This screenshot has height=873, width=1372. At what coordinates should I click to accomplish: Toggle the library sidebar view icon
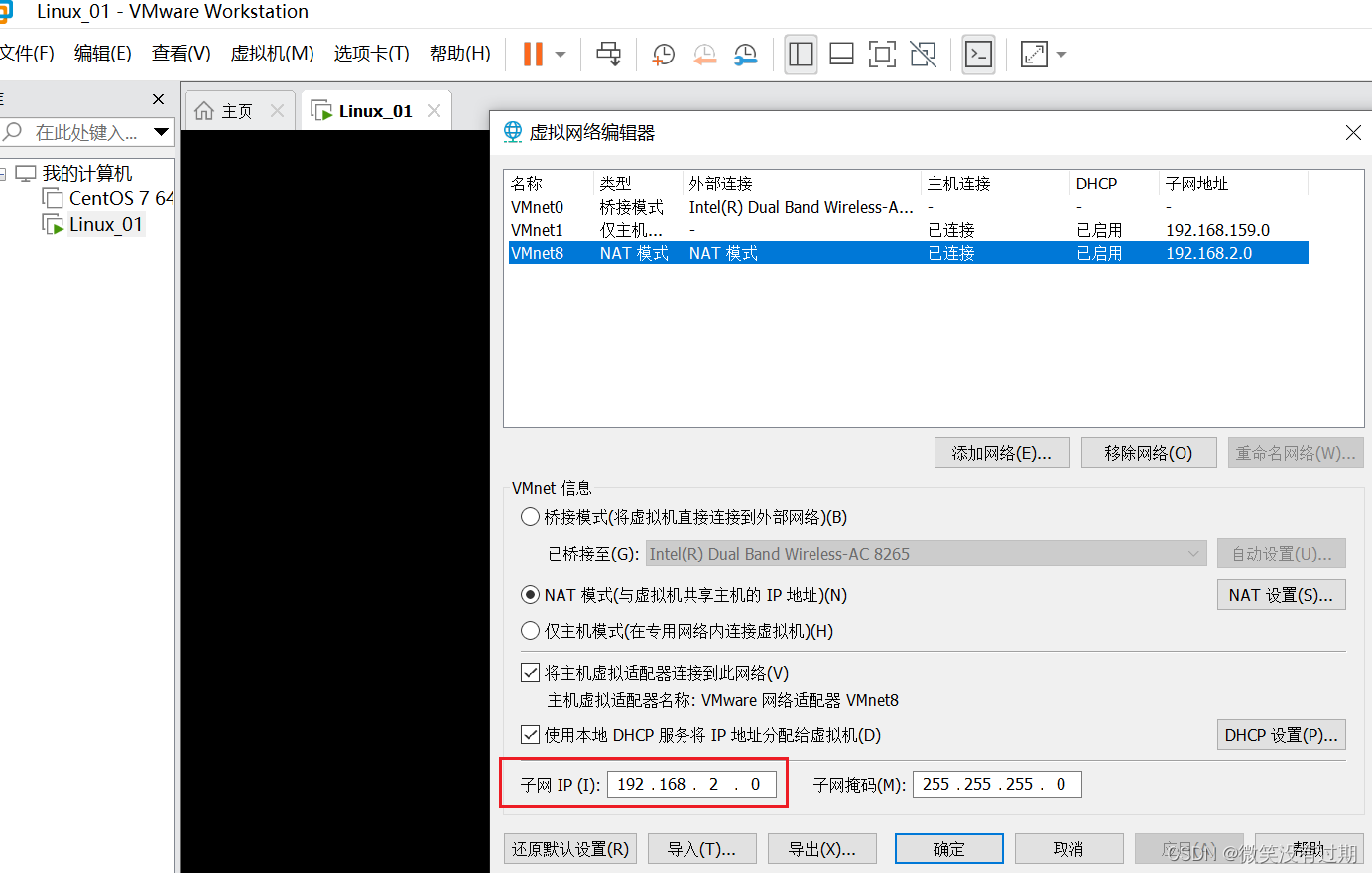[x=801, y=54]
